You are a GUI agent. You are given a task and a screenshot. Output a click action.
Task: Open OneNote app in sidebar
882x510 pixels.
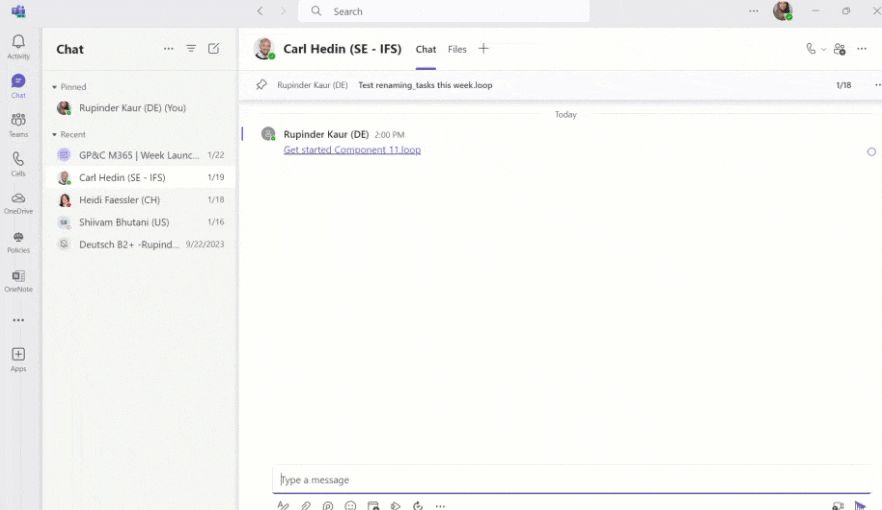point(18,281)
